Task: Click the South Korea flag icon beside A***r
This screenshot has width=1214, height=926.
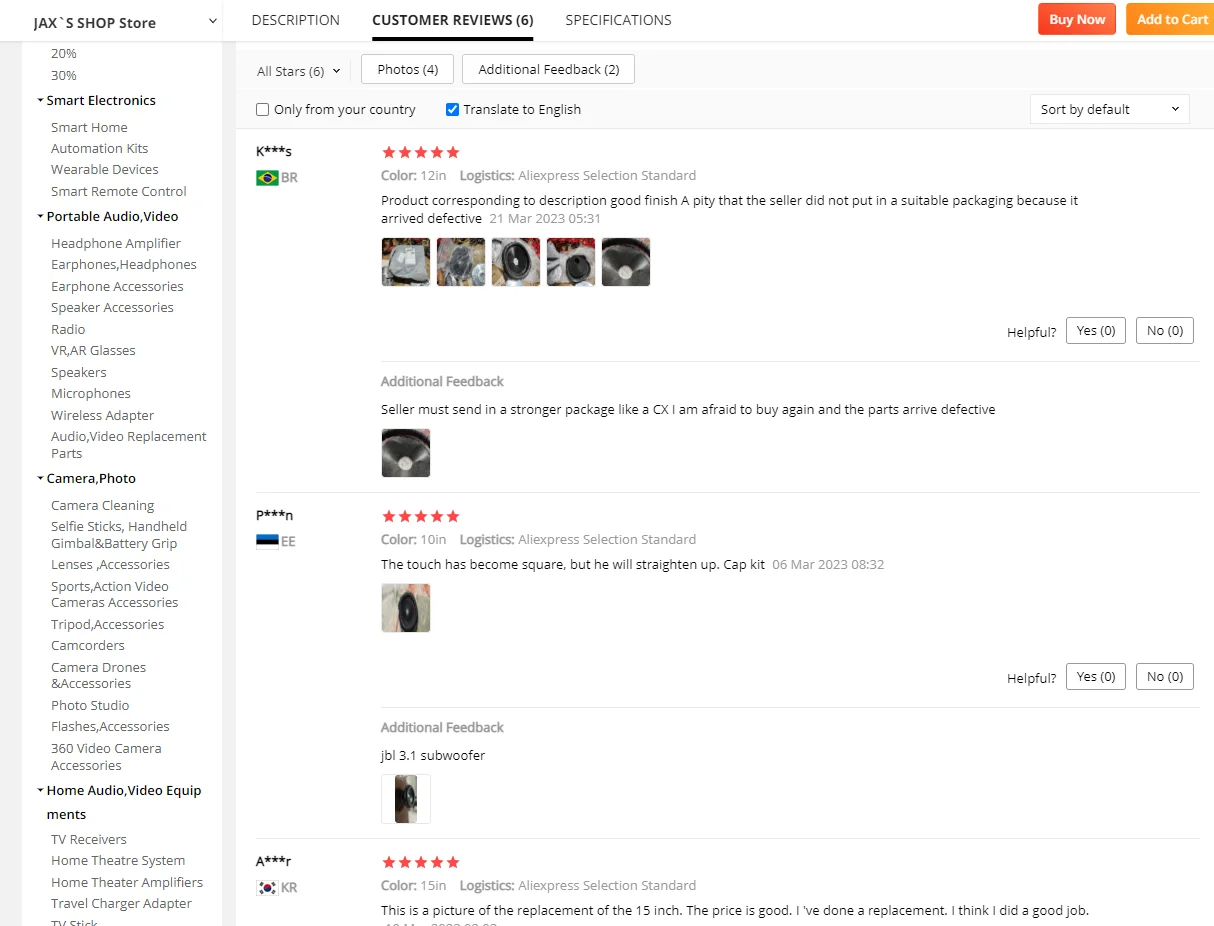Action: 267,888
